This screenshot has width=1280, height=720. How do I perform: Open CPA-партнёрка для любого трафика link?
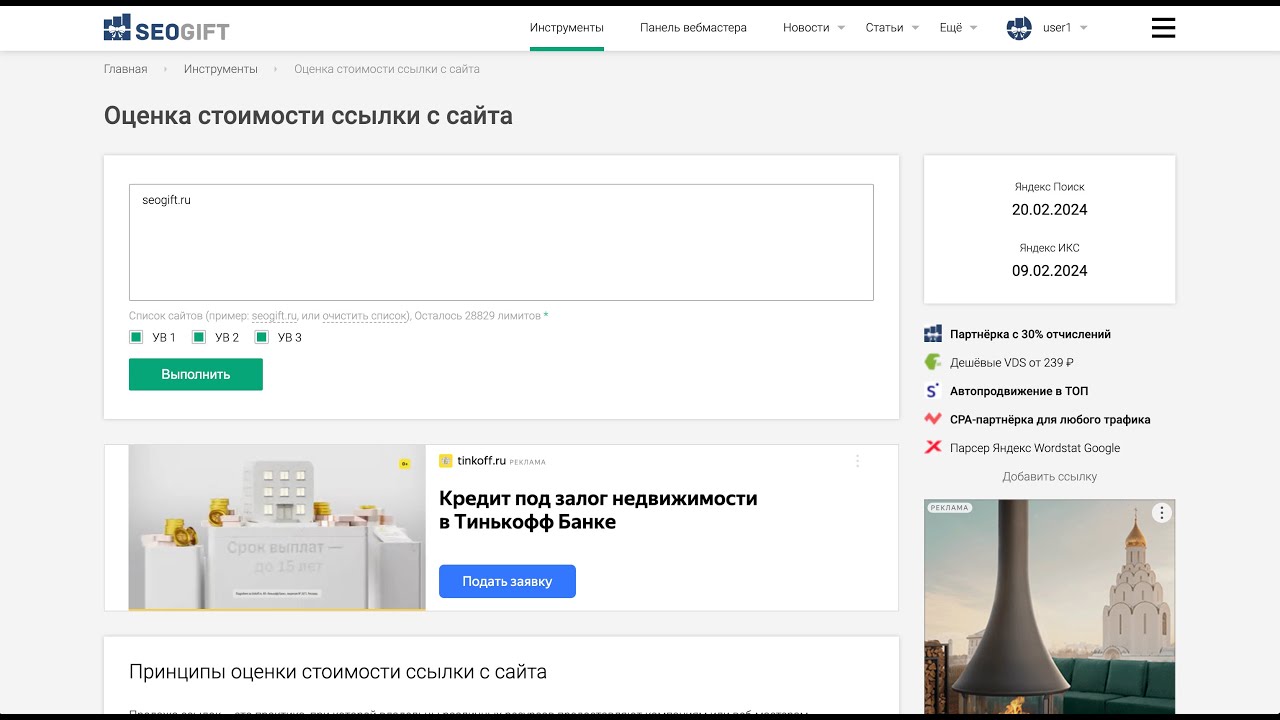tap(1050, 419)
